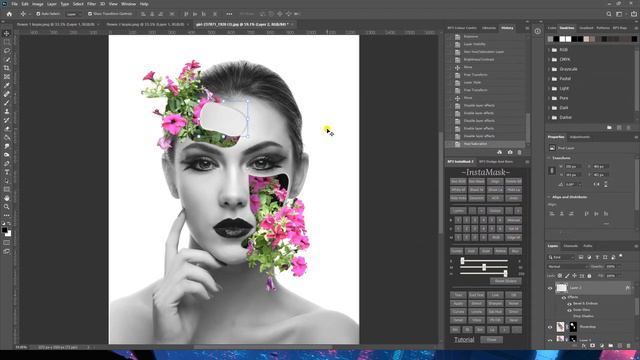
Task: Click Delete layer trash icon in Layers panel
Action: 629,346
